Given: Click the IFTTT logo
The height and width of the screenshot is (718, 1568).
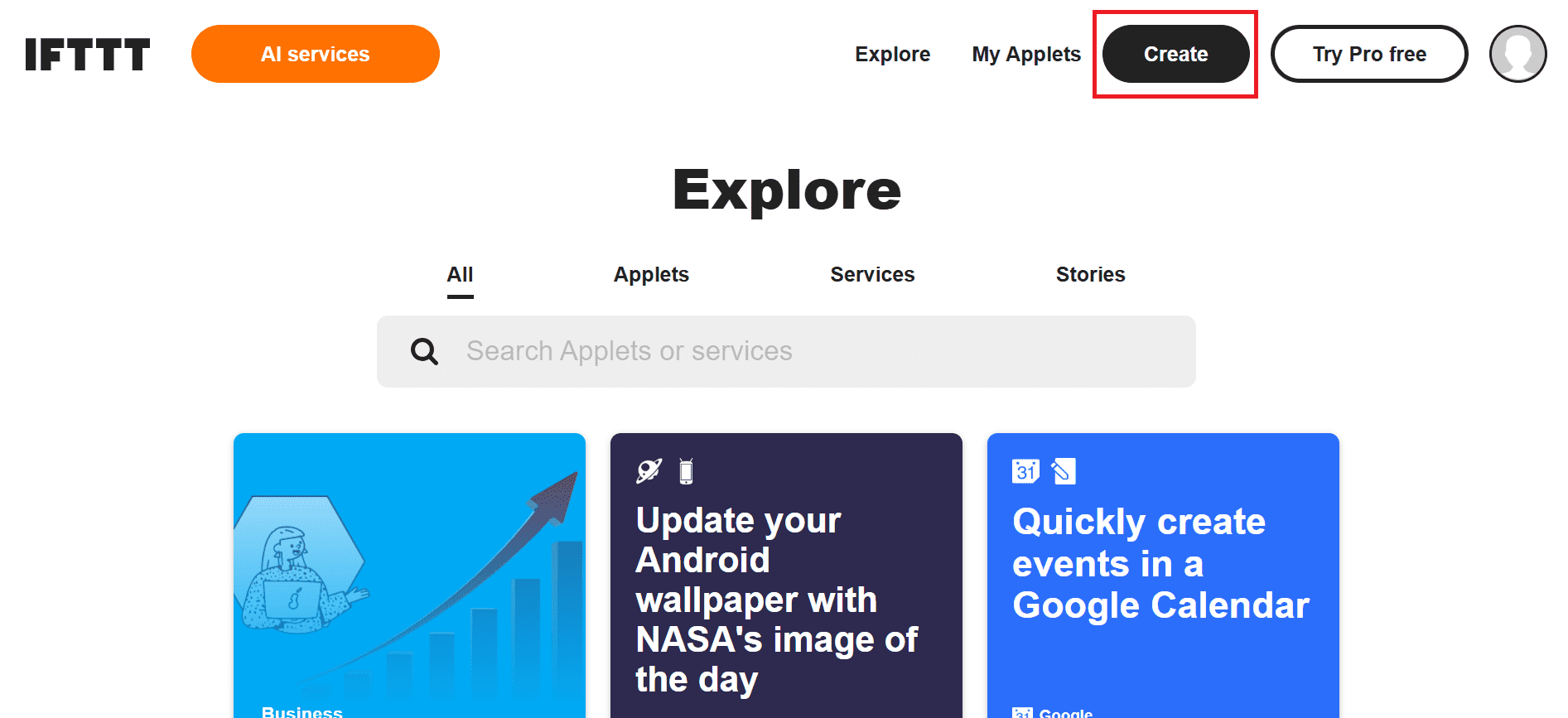Looking at the screenshot, I should click(x=88, y=54).
